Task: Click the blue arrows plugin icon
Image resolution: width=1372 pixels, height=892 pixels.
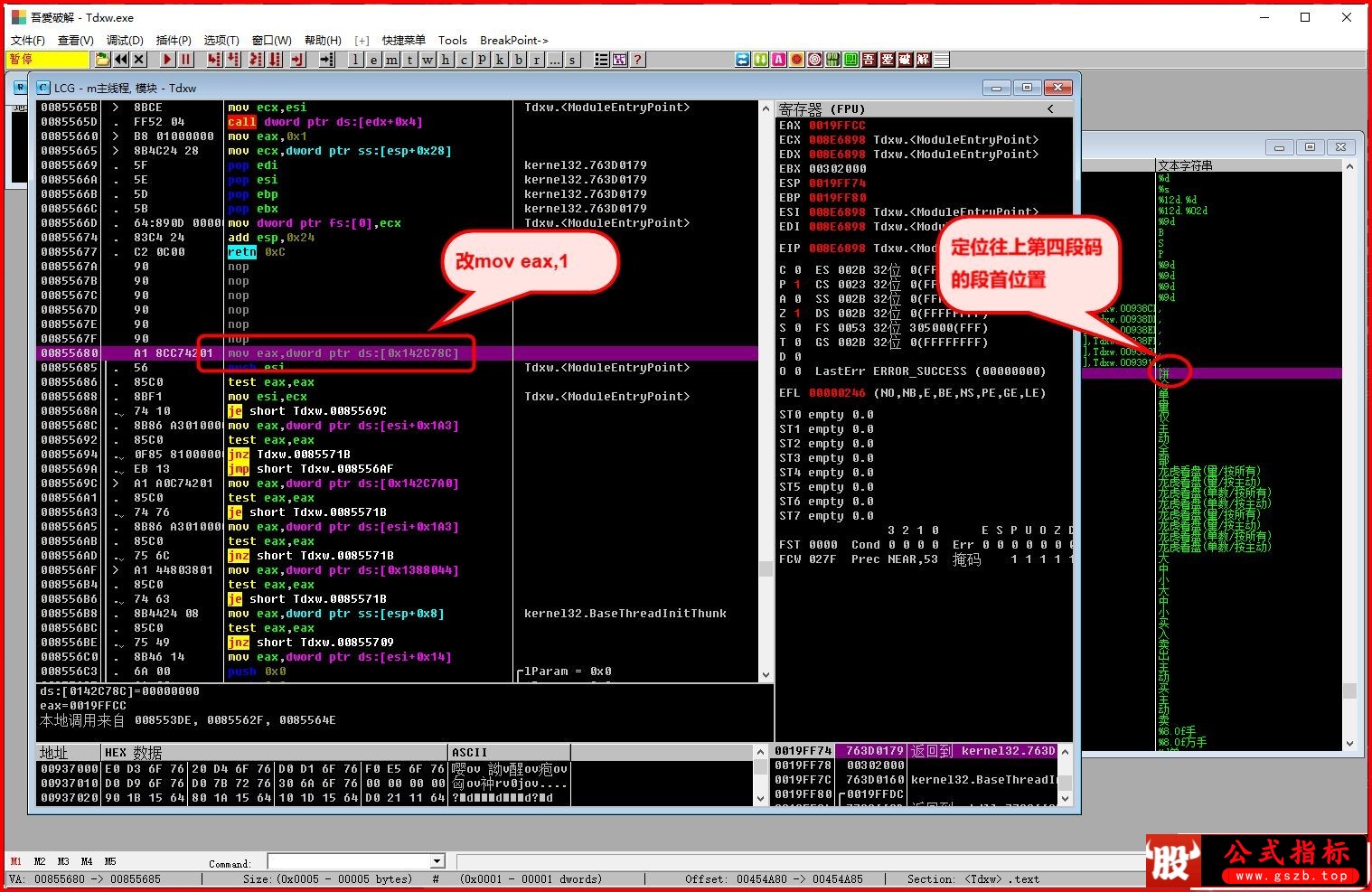Action: (743, 60)
